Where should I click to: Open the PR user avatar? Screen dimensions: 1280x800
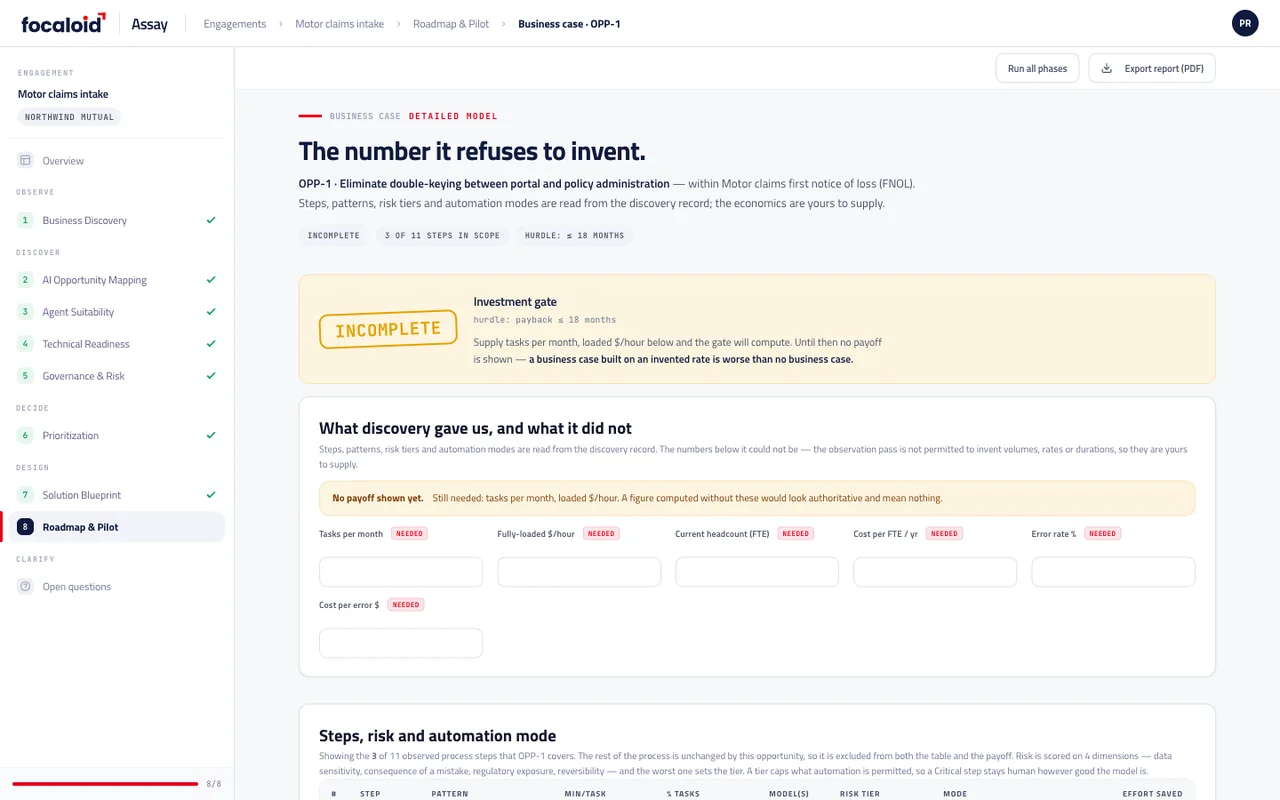(1245, 23)
